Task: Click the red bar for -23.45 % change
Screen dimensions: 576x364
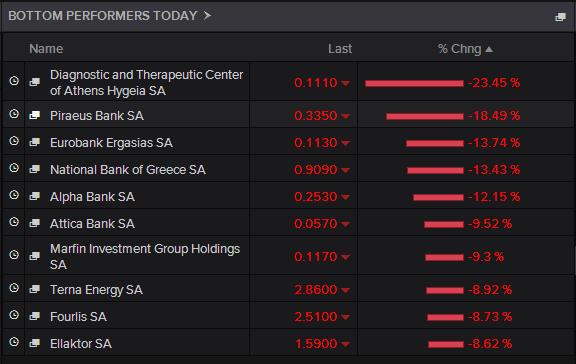Action: pyautogui.click(x=414, y=84)
